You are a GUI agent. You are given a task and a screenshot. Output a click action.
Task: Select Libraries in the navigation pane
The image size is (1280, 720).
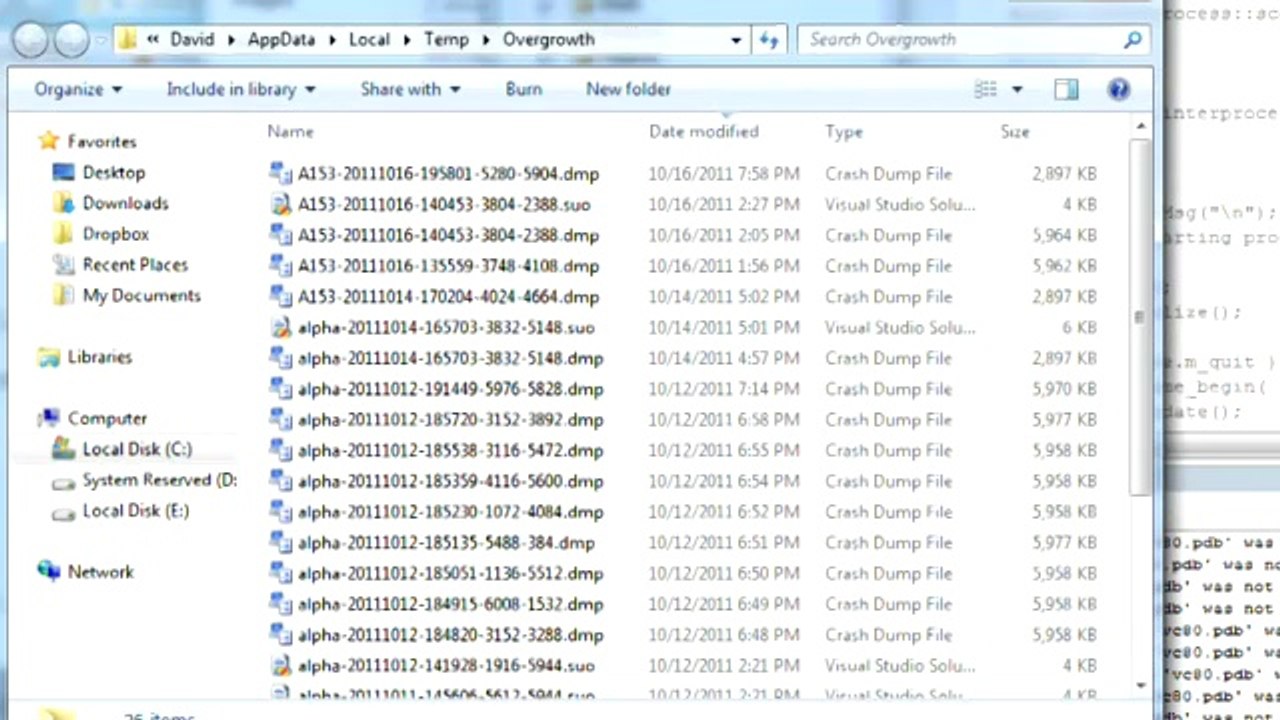[99, 357]
